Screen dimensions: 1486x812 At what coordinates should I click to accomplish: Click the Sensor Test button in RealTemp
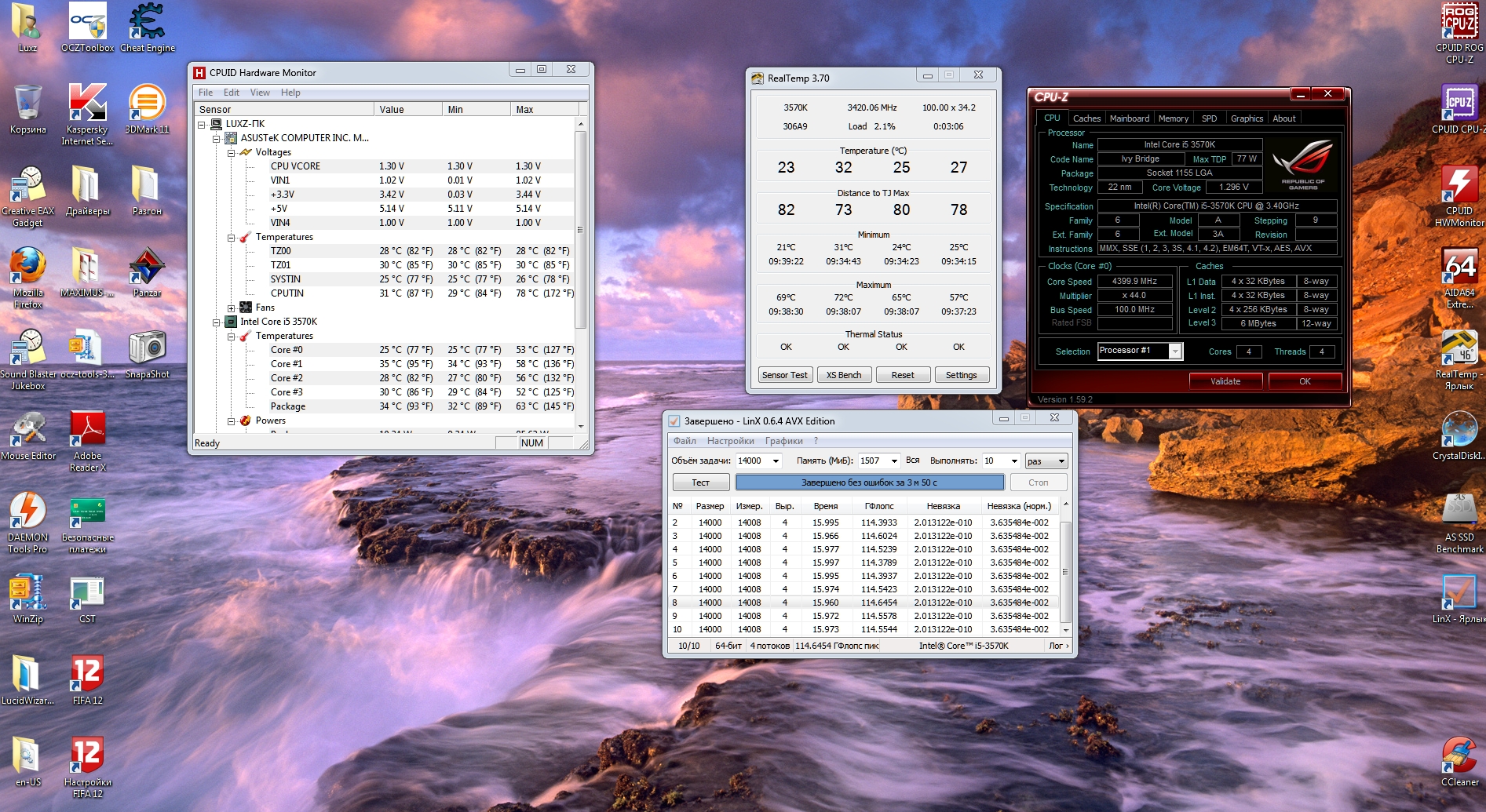pos(784,375)
